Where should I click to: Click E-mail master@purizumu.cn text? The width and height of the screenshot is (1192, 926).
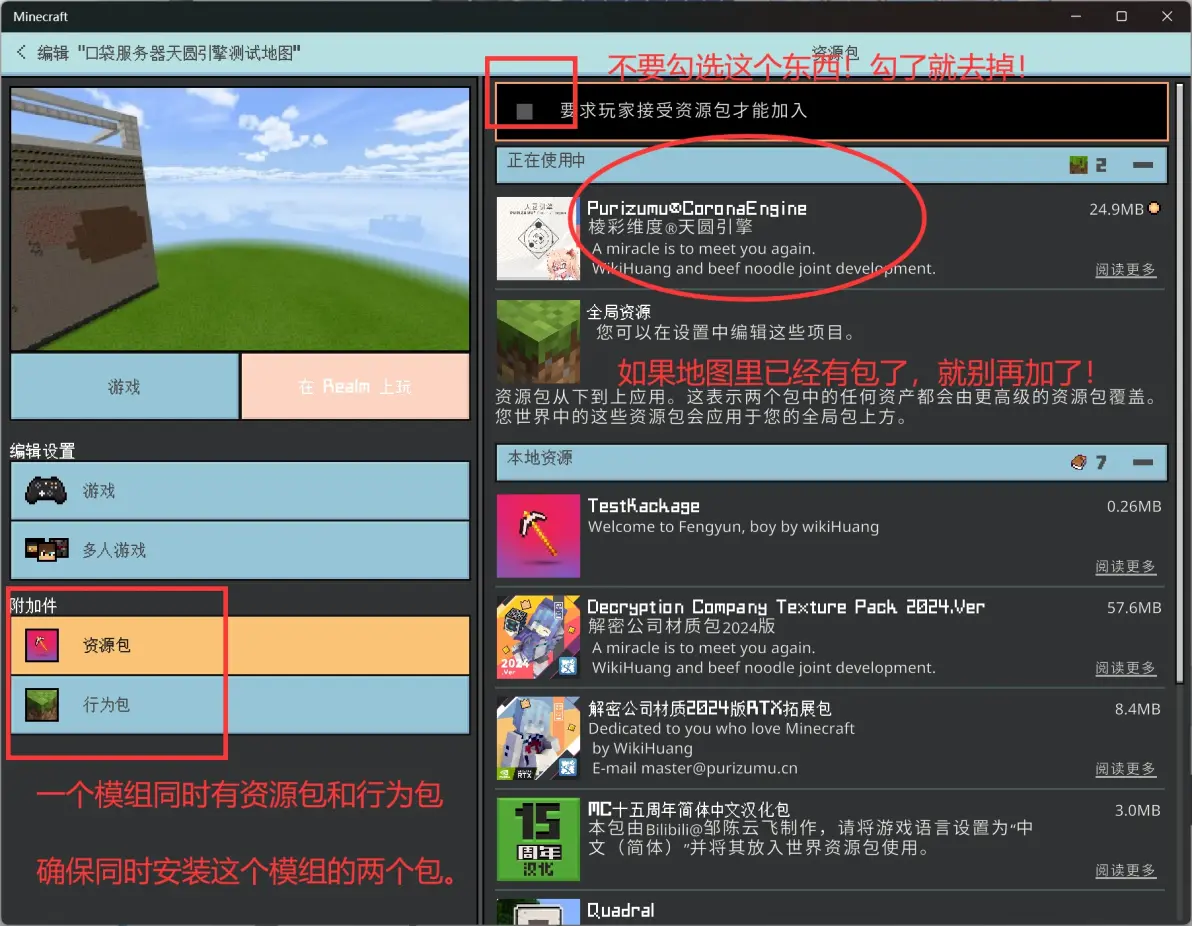(x=695, y=768)
